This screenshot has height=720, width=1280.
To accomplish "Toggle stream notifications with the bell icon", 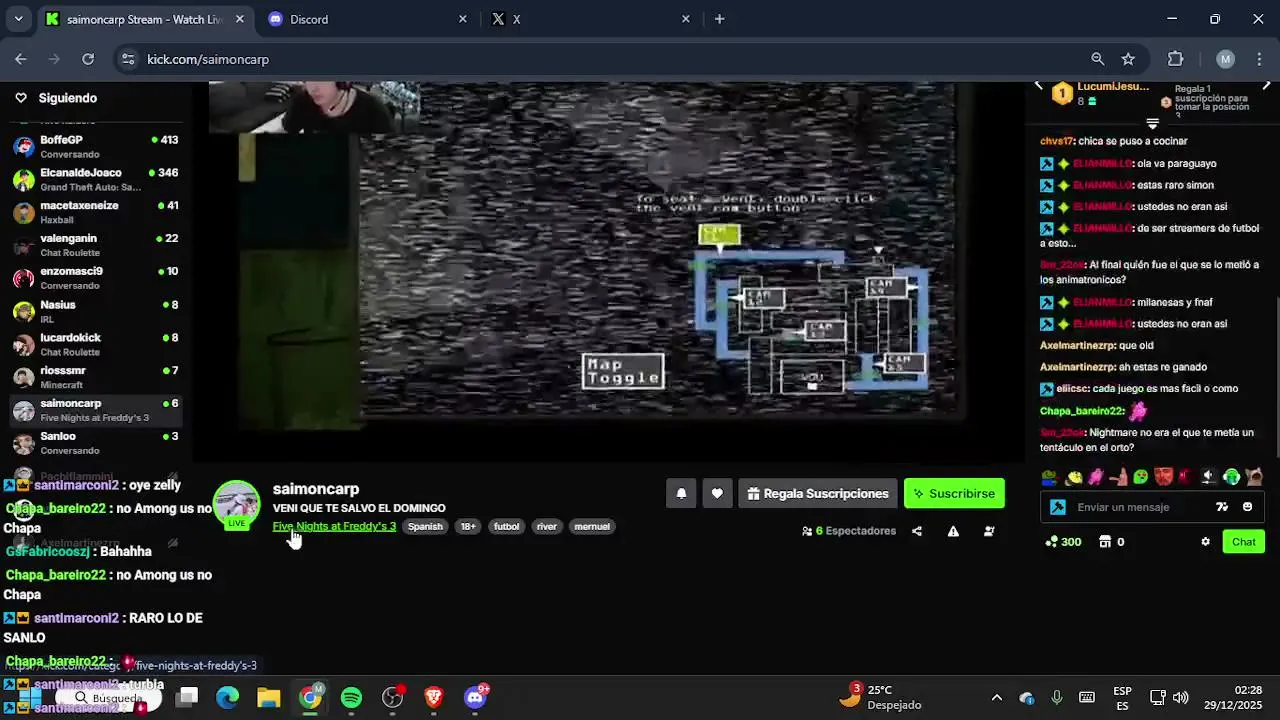I will pyautogui.click(x=681, y=493).
